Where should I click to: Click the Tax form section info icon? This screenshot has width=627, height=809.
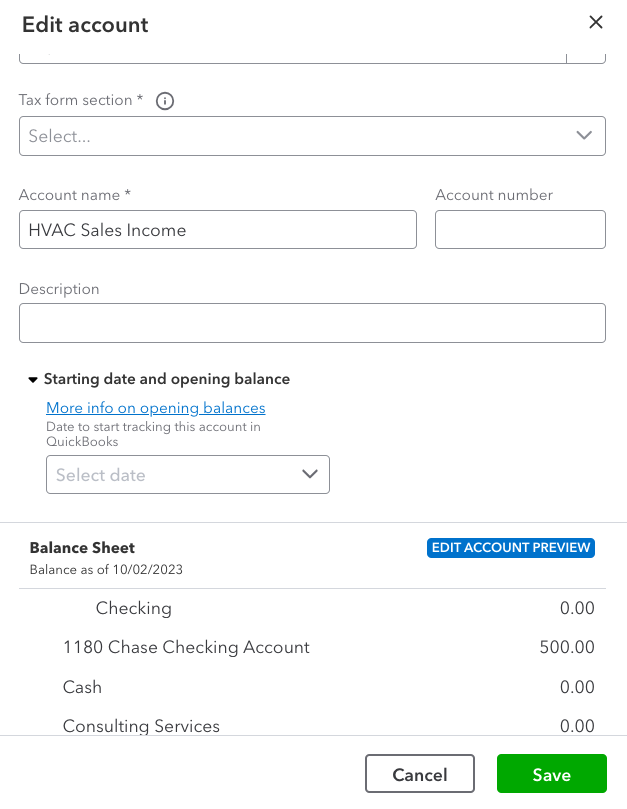click(x=166, y=101)
